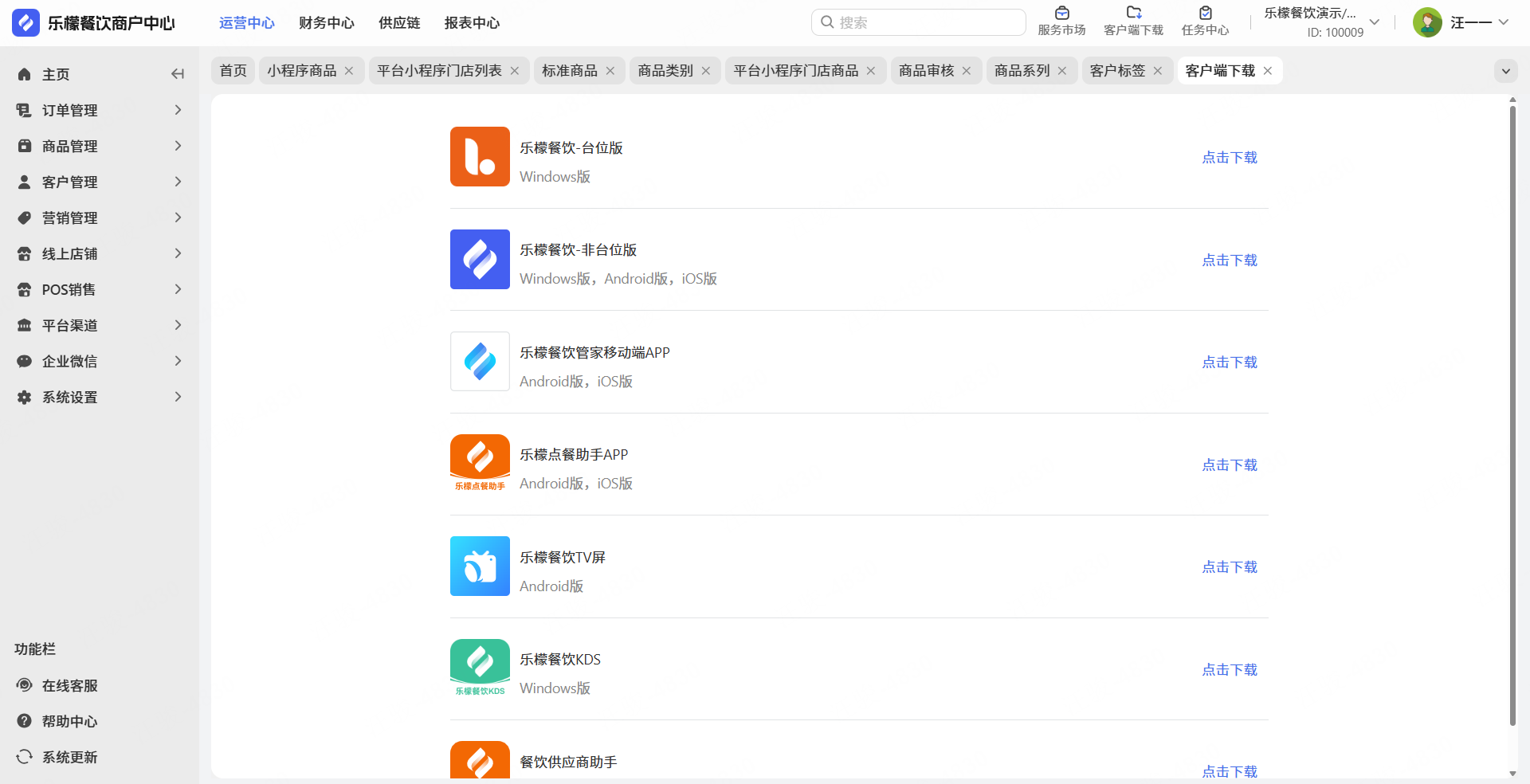Click the 客户管理 person icon

25,182
